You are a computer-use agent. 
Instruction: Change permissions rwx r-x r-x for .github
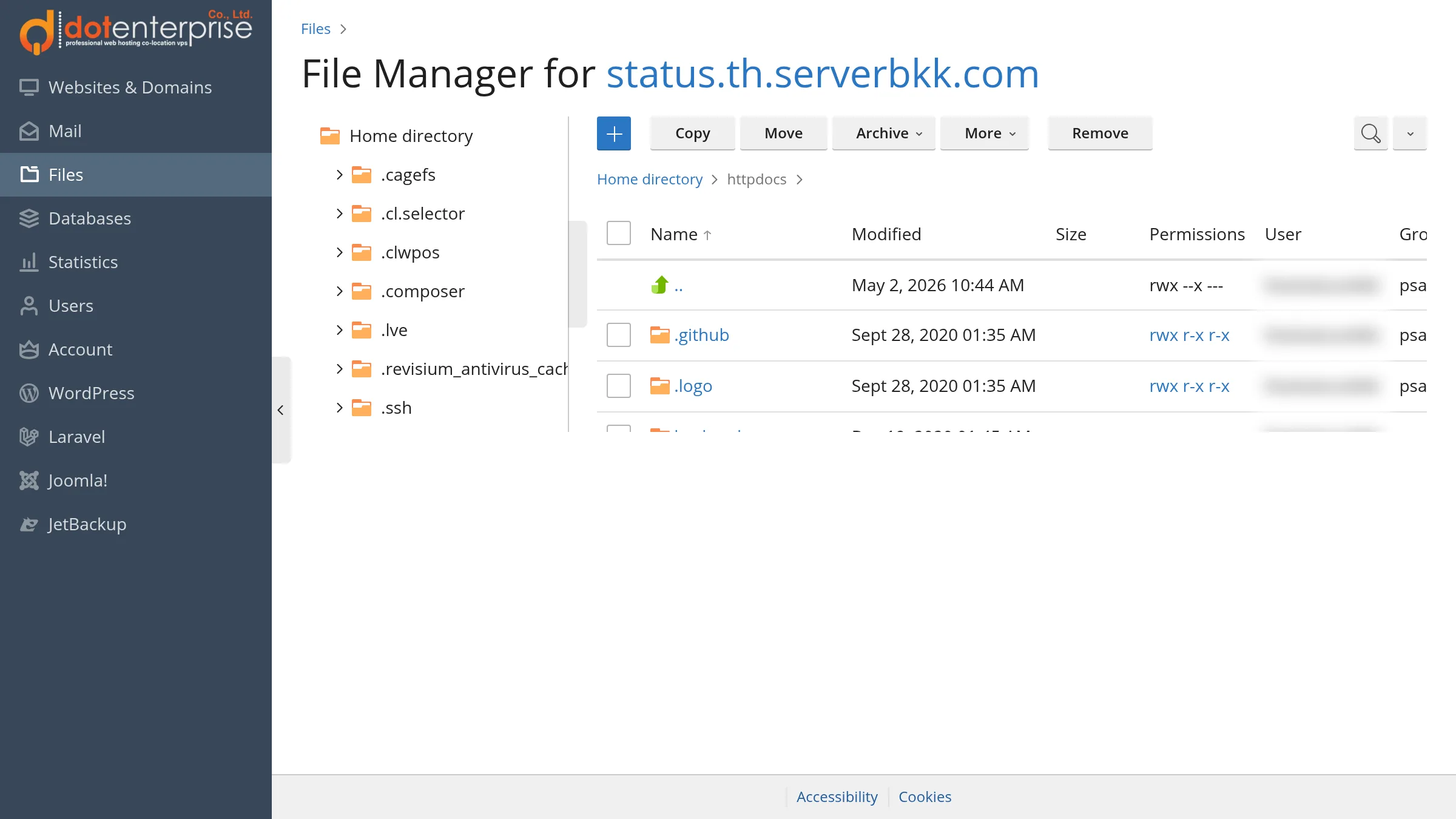click(1189, 335)
